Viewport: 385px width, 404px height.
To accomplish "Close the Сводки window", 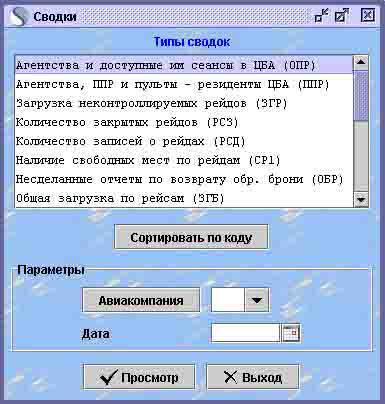I will click(x=368, y=15).
